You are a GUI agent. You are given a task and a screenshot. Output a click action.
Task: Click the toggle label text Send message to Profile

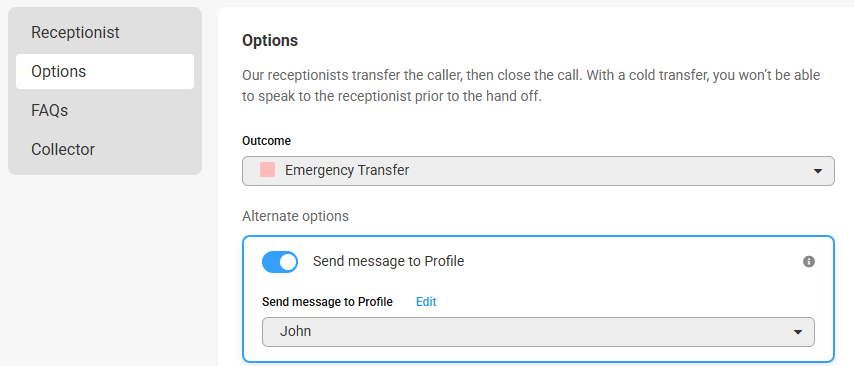[x=388, y=261]
